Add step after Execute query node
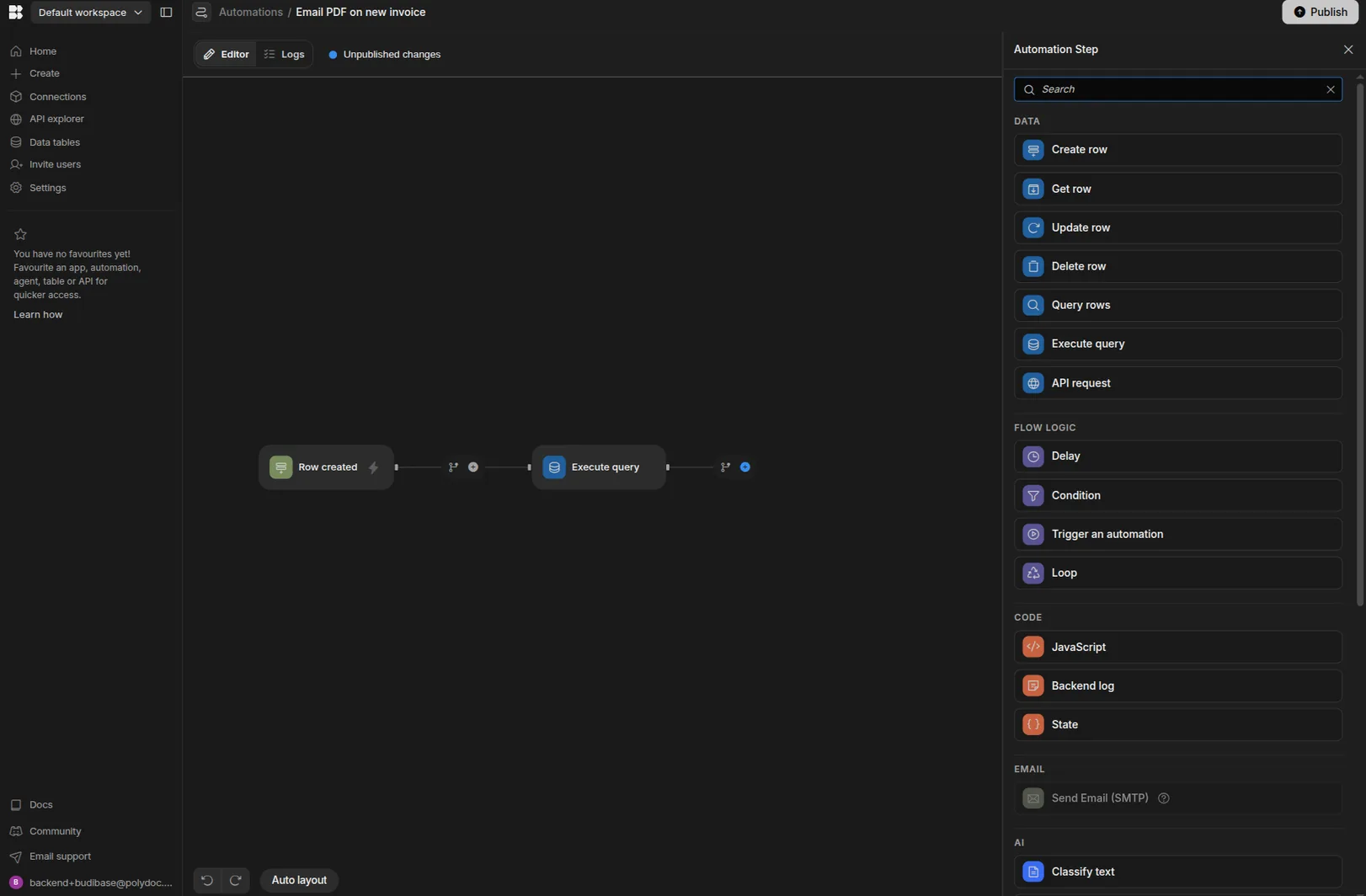Screen dimensions: 1366x896 [745, 467]
